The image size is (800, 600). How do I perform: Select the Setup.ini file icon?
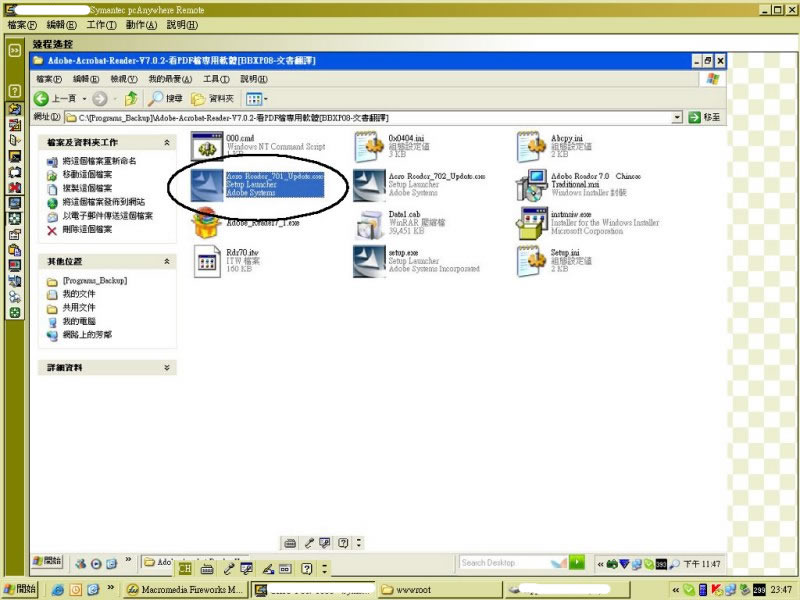tap(531, 261)
